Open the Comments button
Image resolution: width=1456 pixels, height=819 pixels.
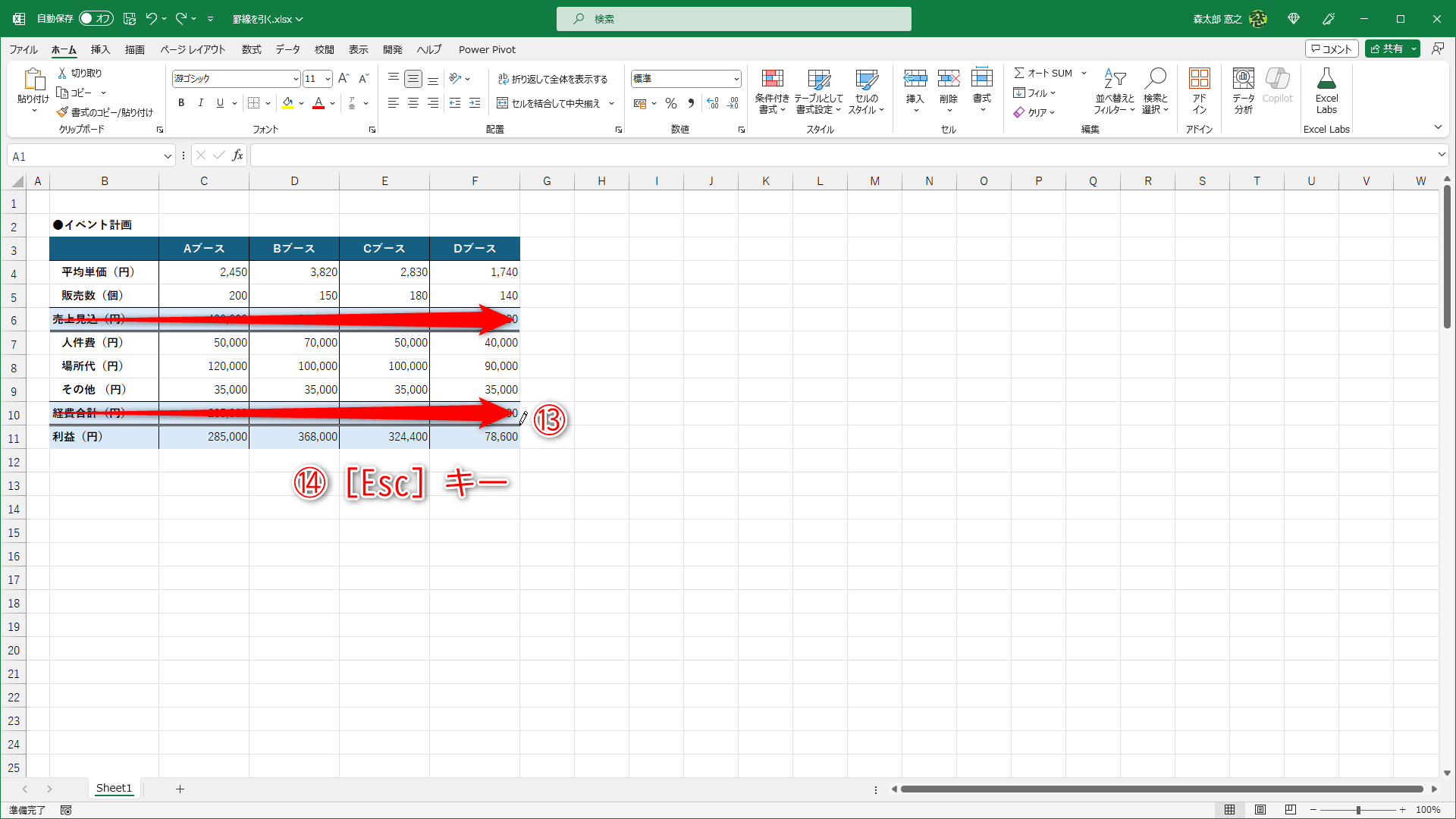(x=1332, y=49)
